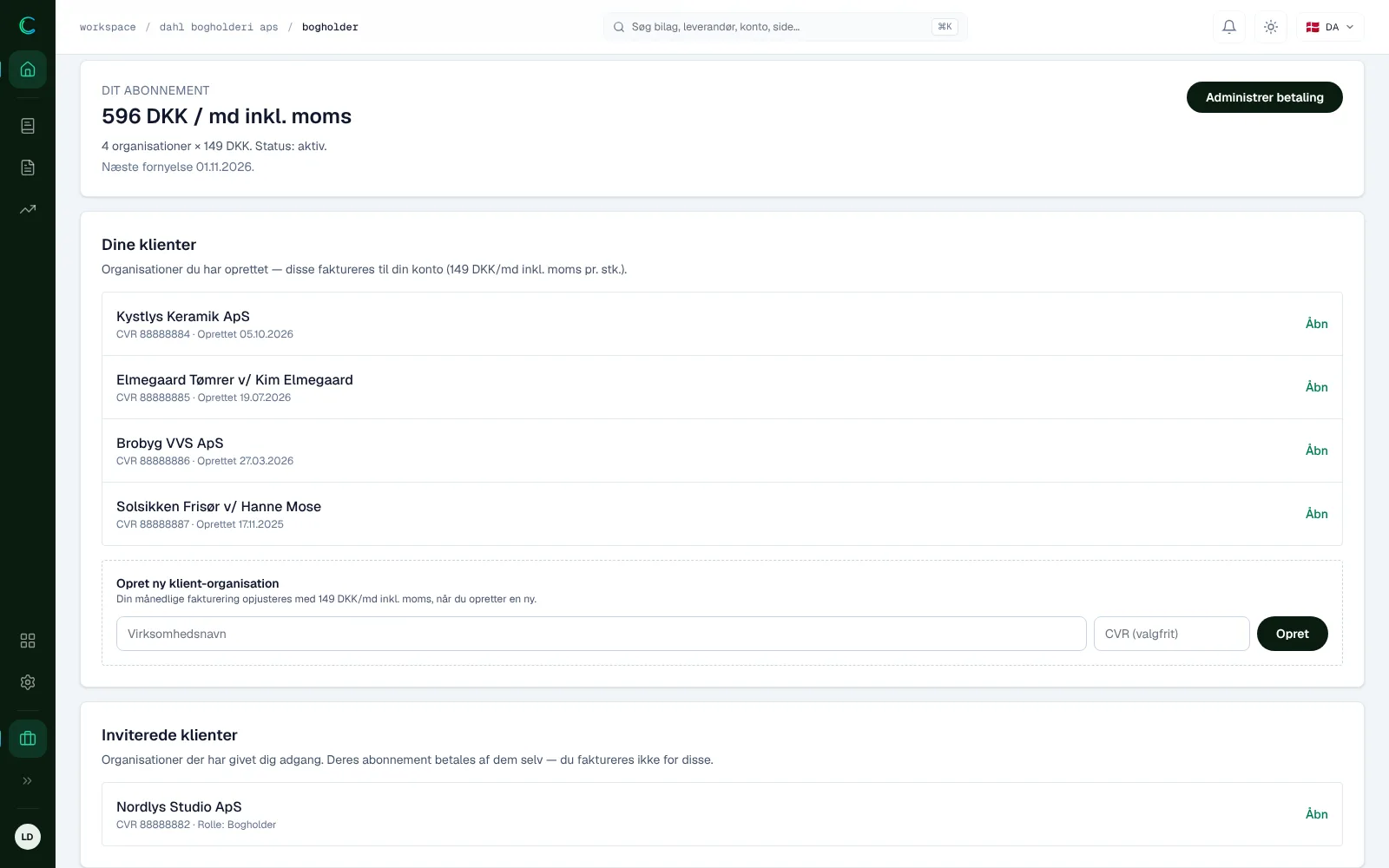The height and width of the screenshot is (868, 1389).
Task: Select the Nordlys Studio ApS name
Action: [179, 807]
